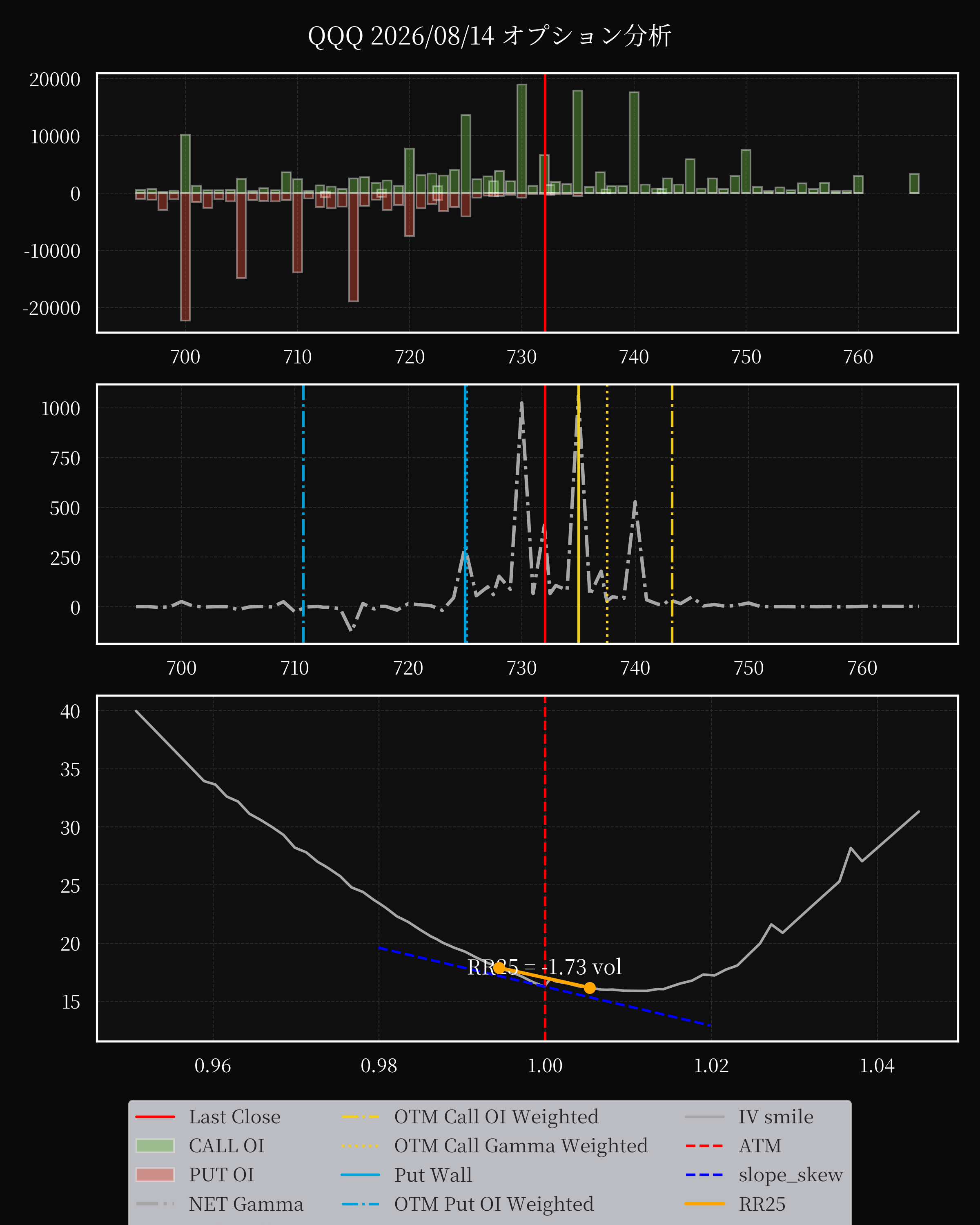Click the tallest green call bar at strike 730
The image size is (980, 1225).
(521, 139)
